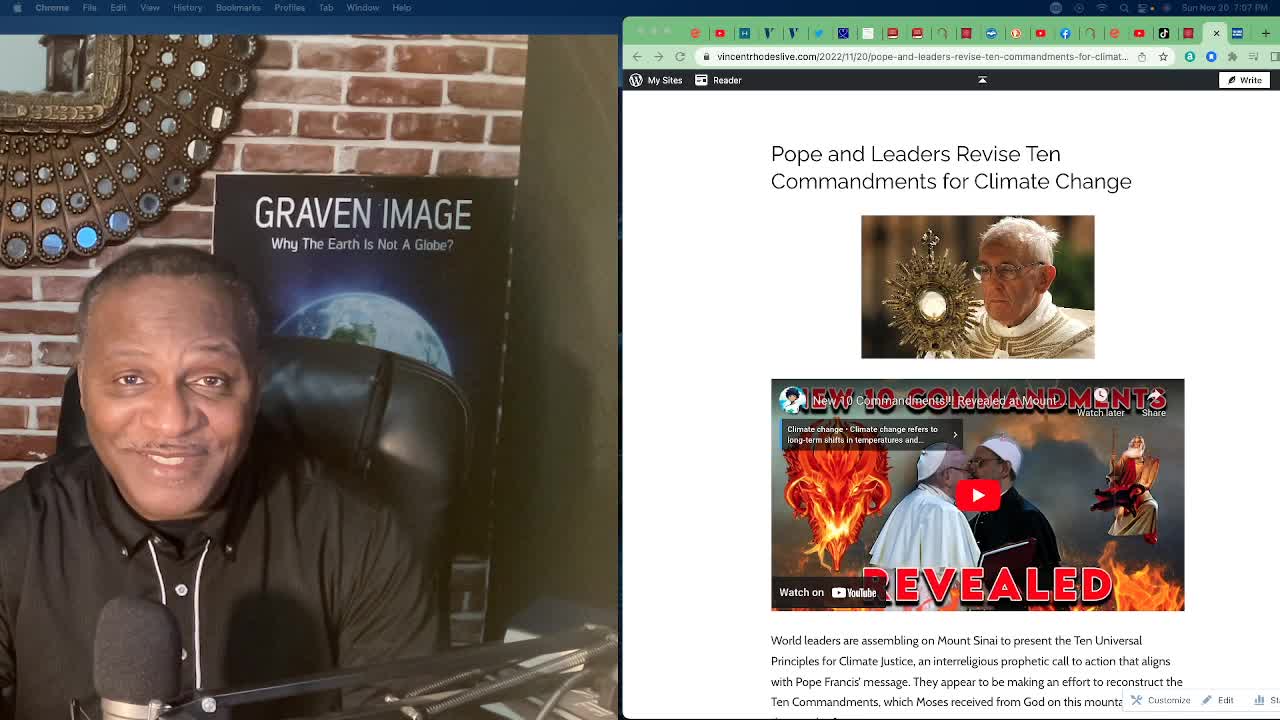Image resolution: width=1280 pixels, height=720 pixels.
Task: Click the Reader card icon
Action: [x=701, y=80]
